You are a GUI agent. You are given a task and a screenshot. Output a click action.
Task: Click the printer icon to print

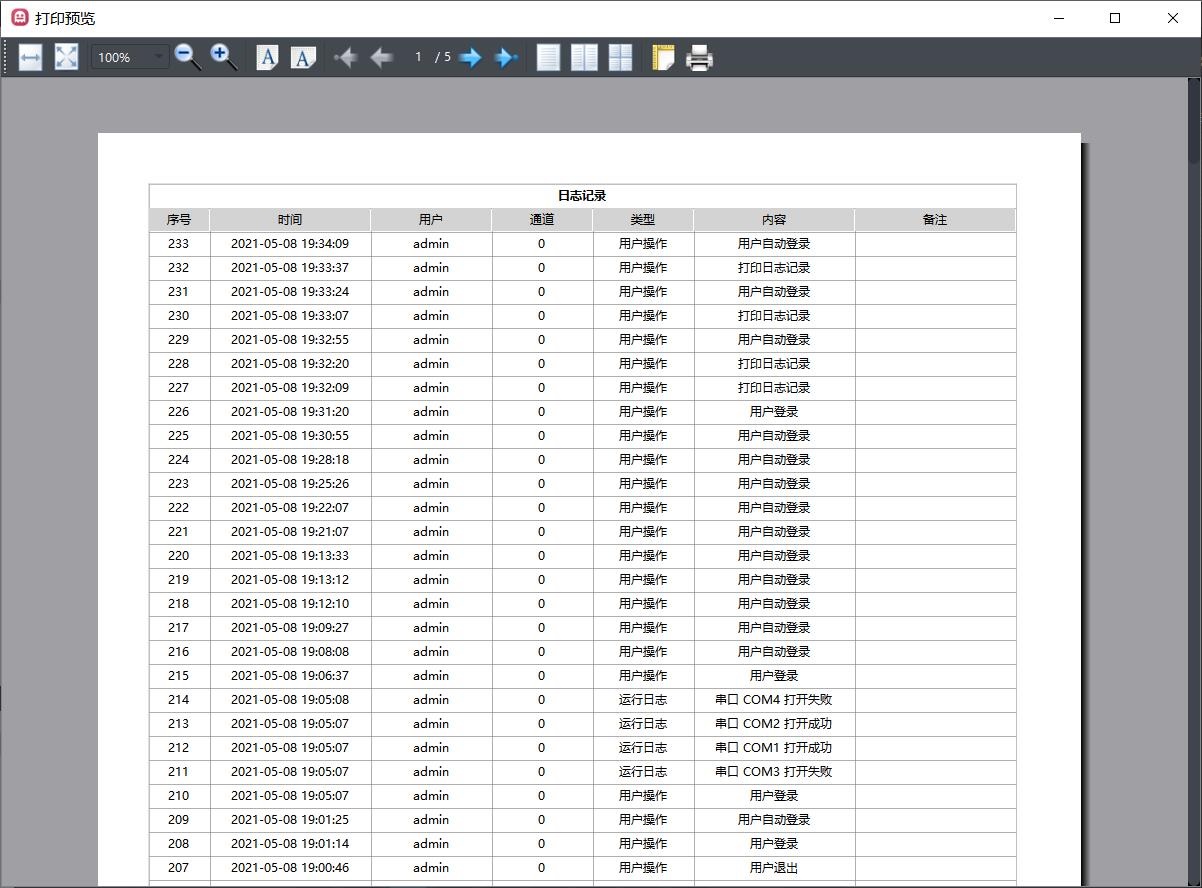tap(699, 58)
